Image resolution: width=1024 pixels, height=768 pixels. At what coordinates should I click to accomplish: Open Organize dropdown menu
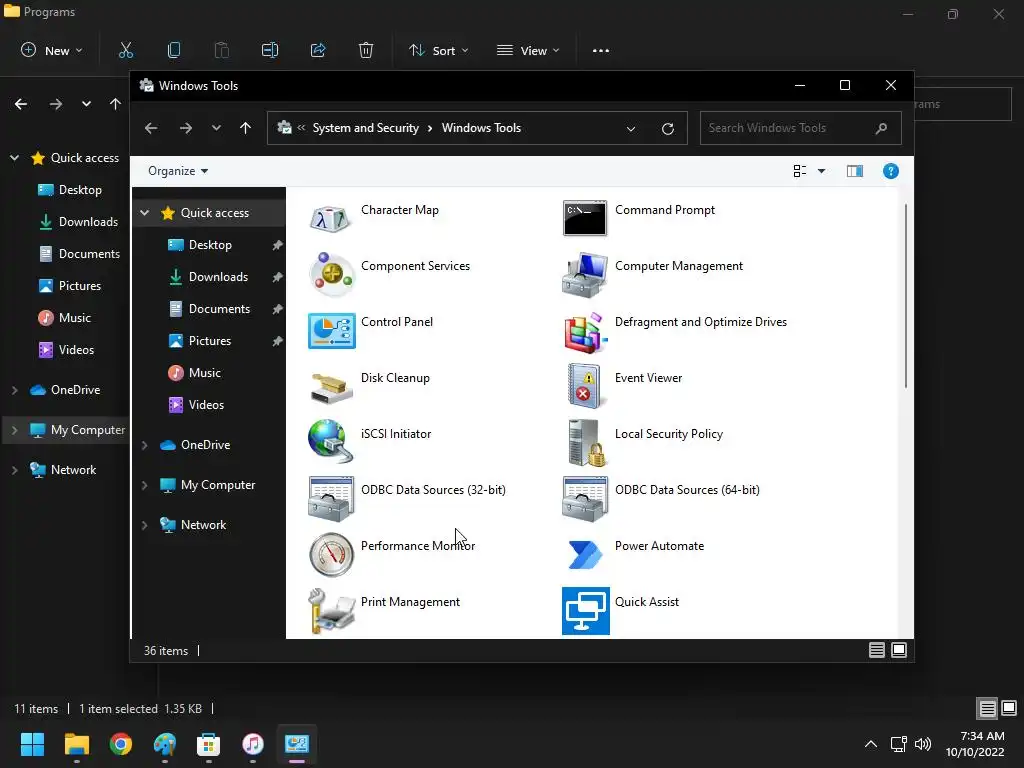pyautogui.click(x=178, y=171)
